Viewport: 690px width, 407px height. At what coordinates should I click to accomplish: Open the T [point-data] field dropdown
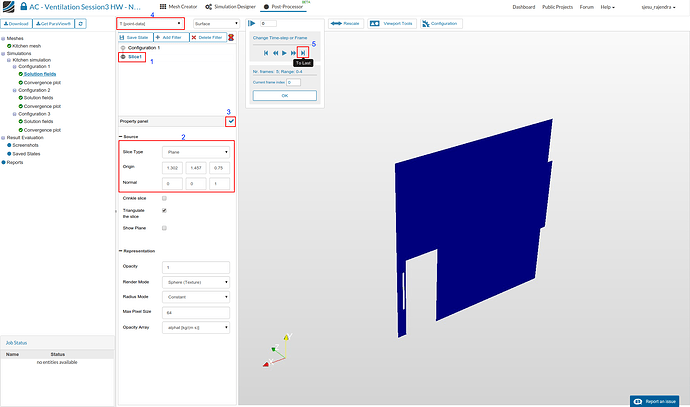(x=150, y=24)
